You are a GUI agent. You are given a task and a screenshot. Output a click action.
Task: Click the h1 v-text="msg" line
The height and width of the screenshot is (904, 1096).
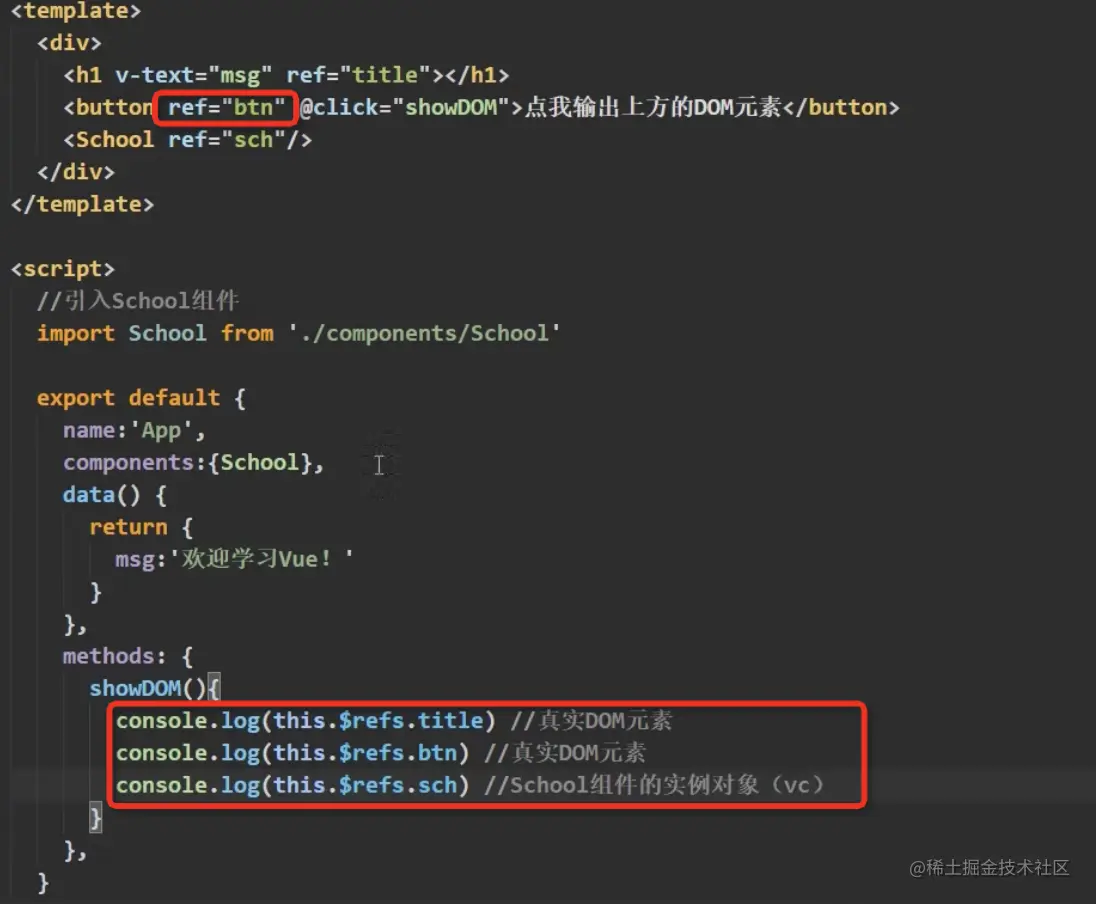point(286,75)
